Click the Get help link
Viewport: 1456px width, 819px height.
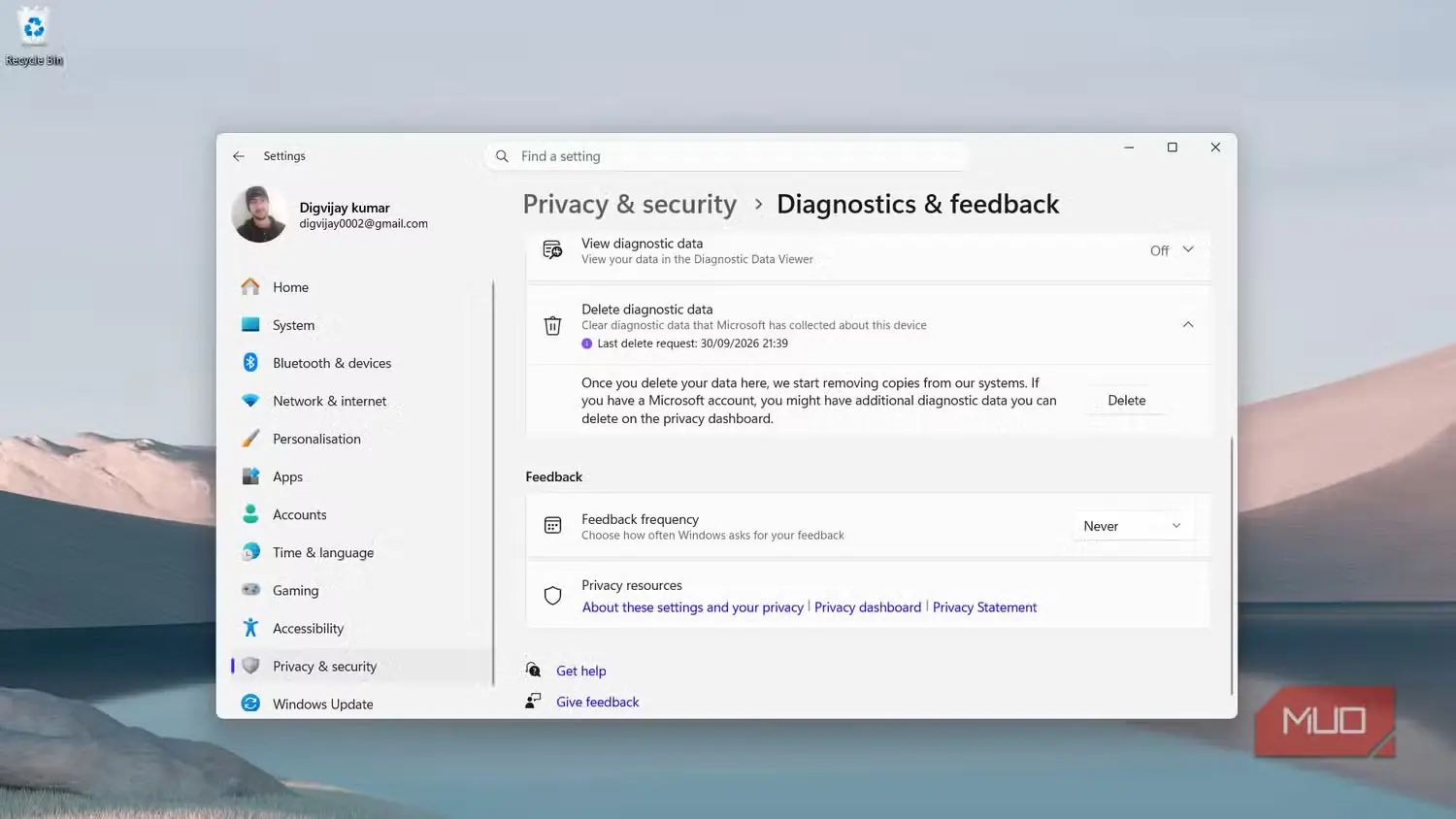[x=581, y=671]
